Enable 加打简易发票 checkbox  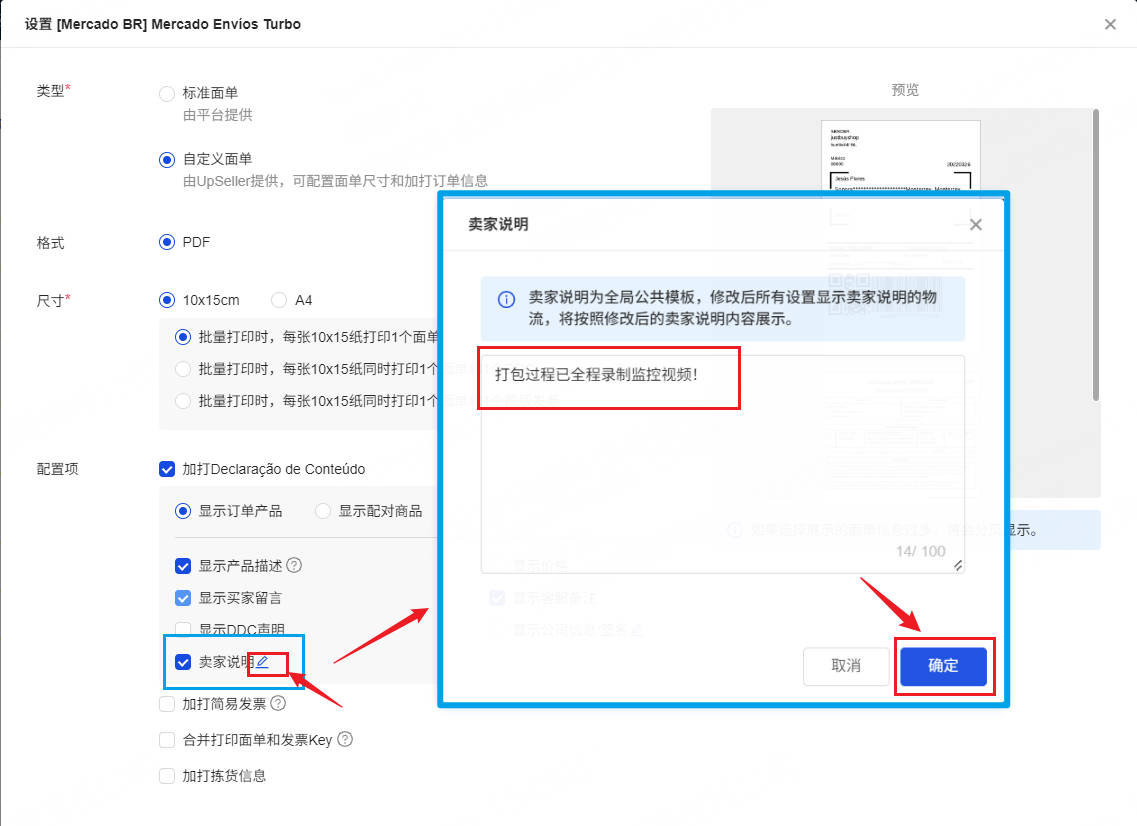click(167, 703)
